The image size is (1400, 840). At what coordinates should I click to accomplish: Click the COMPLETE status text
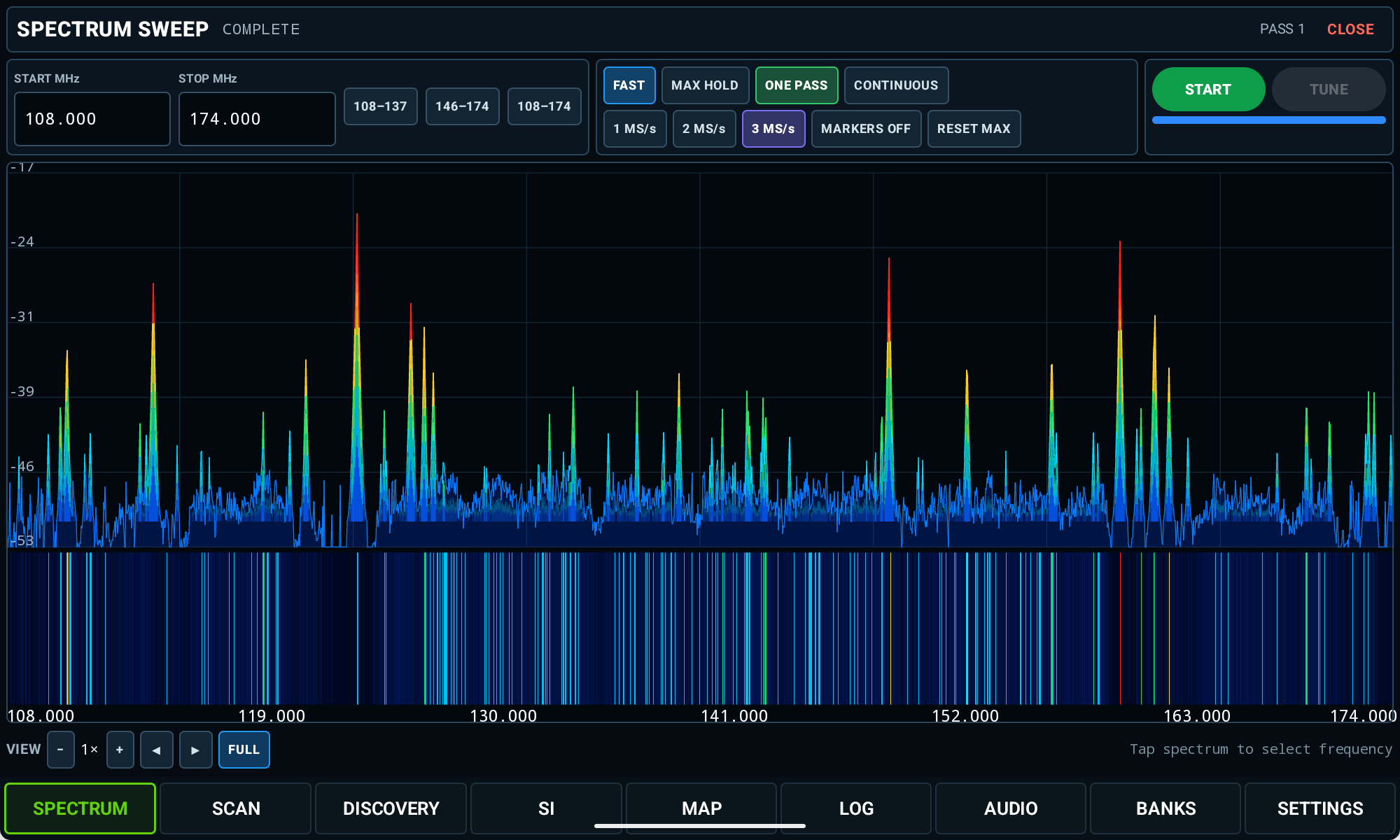coord(261,29)
